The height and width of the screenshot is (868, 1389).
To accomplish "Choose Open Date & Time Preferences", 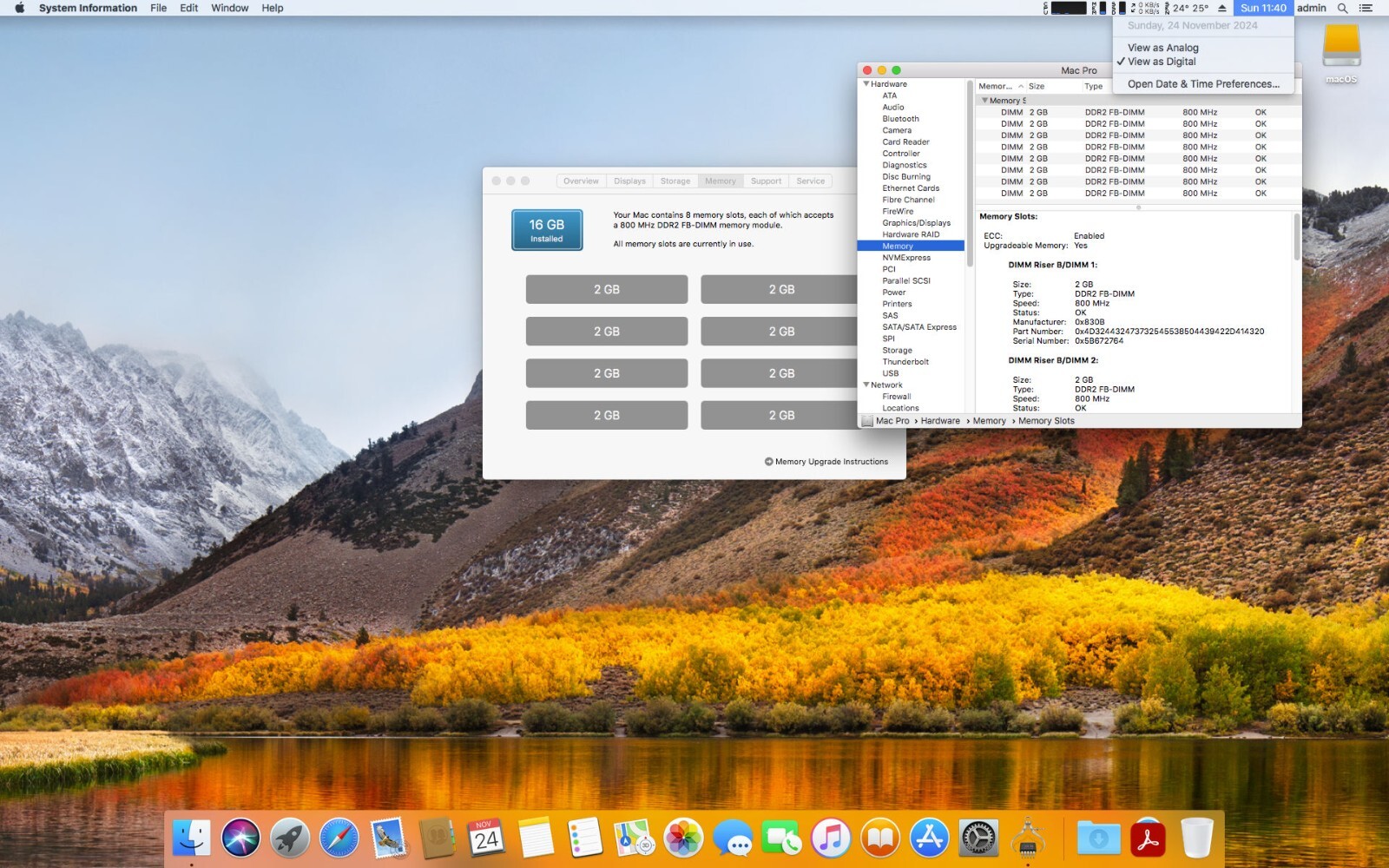I will [x=1203, y=84].
